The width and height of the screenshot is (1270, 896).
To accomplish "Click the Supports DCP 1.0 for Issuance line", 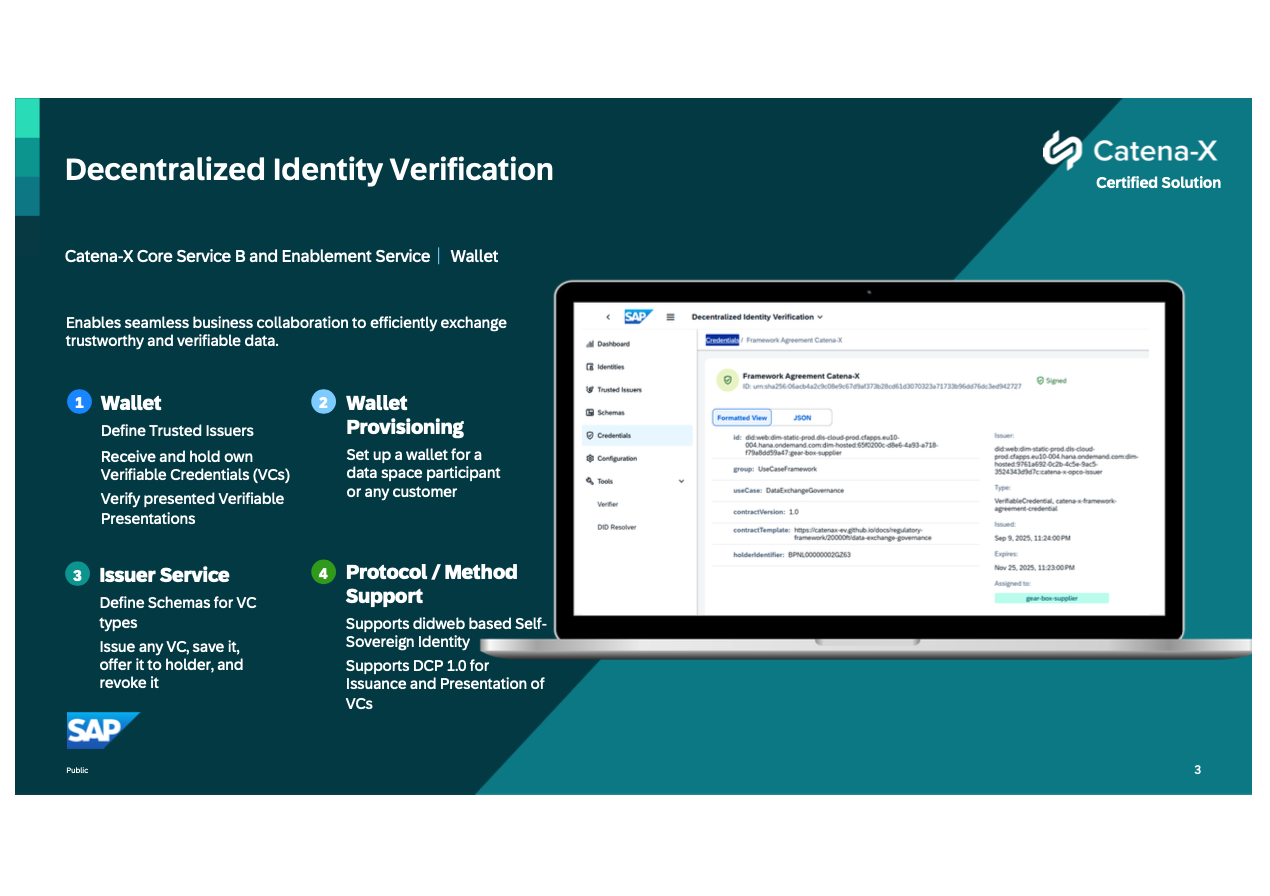I will click(x=445, y=684).
